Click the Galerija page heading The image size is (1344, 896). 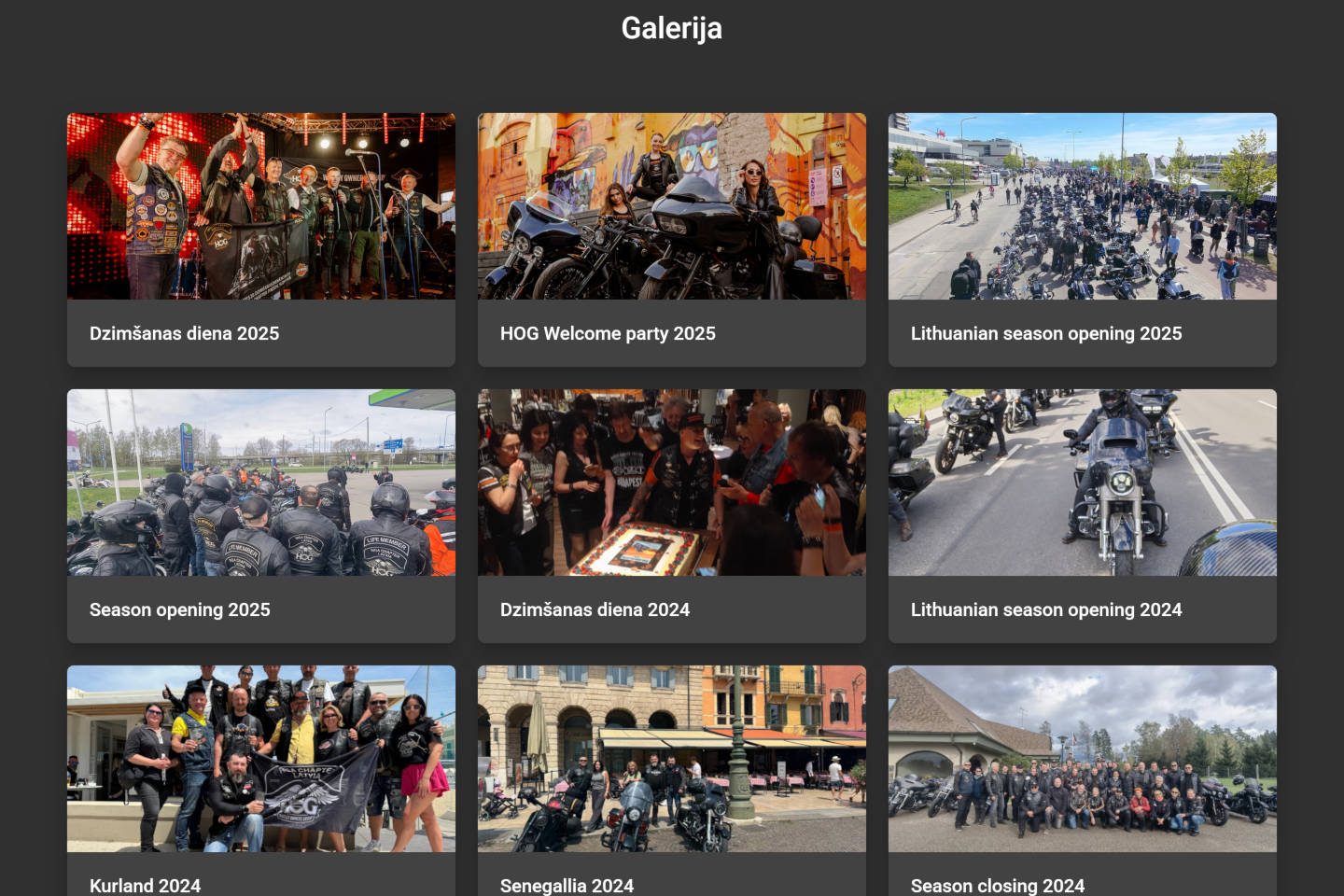pyautogui.click(x=672, y=28)
